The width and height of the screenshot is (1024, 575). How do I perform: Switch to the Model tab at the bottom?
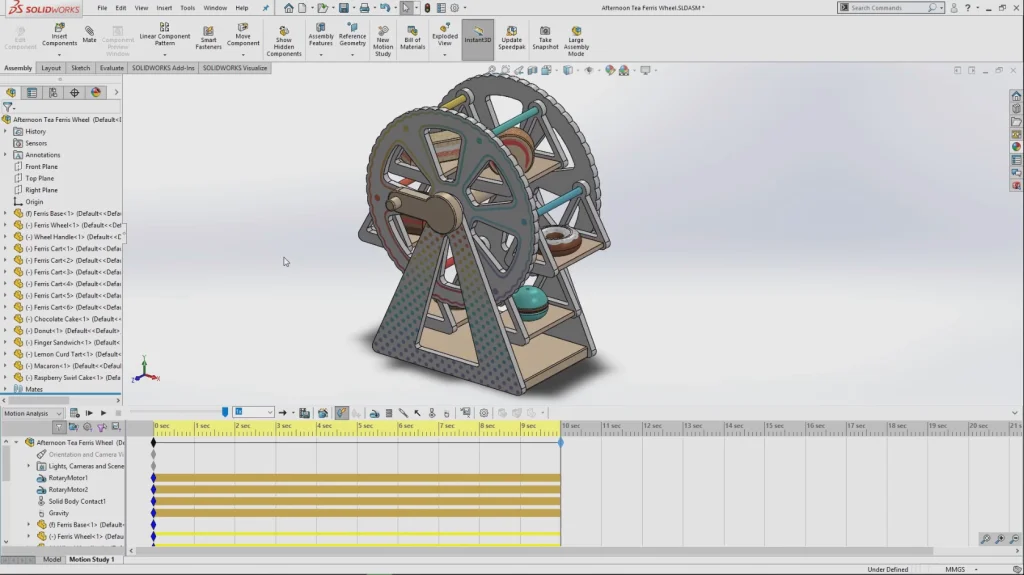tap(52, 560)
